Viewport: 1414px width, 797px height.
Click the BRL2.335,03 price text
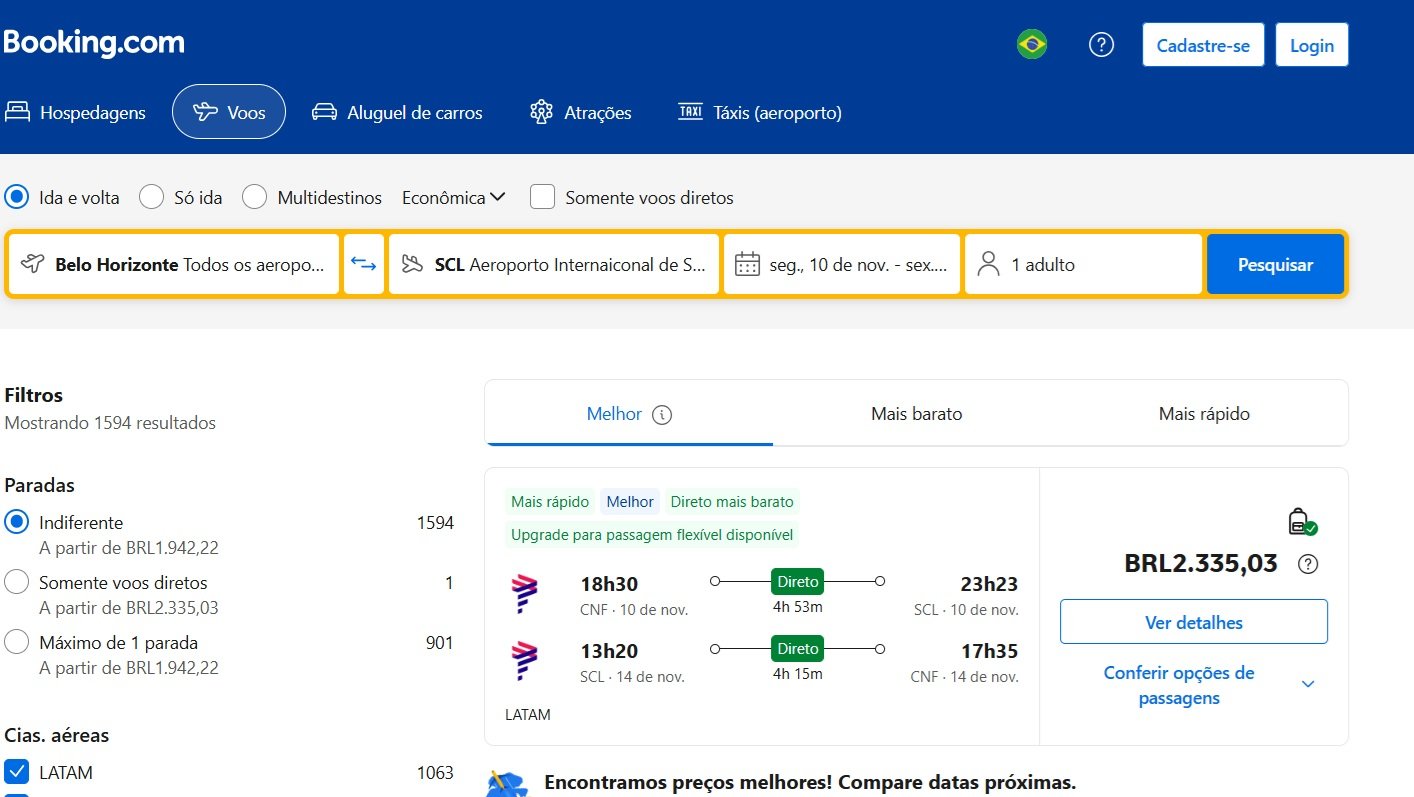(1201, 564)
